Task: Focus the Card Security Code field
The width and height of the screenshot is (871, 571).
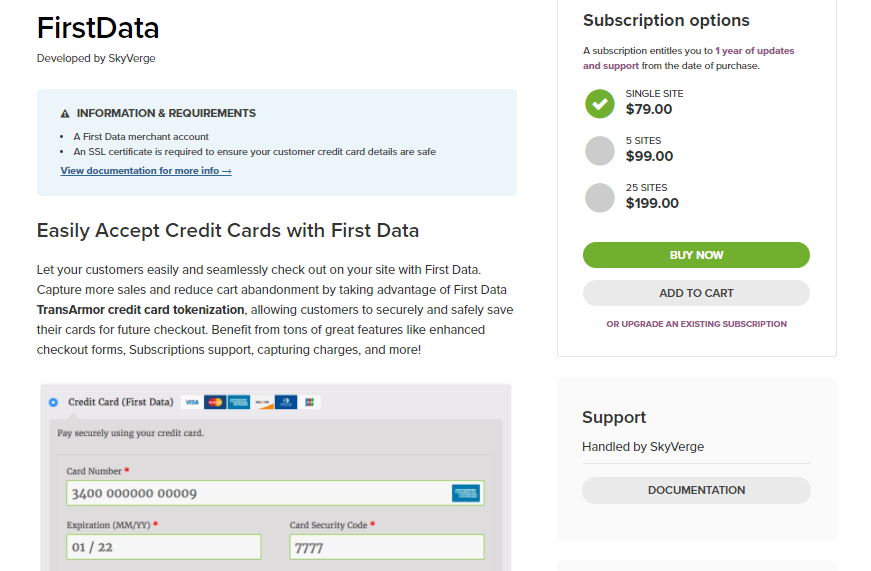Action: point(387,547)
